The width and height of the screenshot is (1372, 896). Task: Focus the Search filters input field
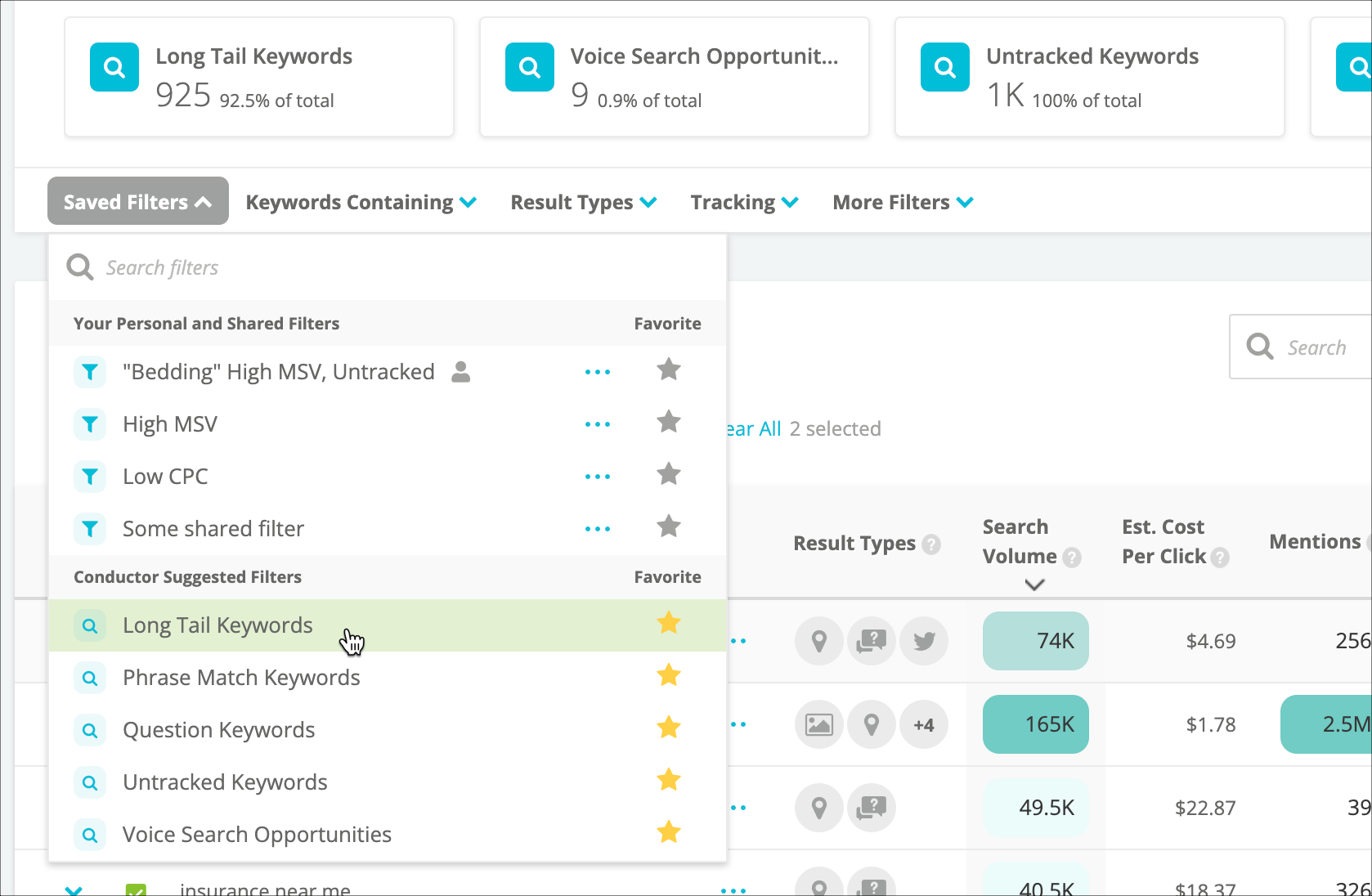(x=388, y=267)
